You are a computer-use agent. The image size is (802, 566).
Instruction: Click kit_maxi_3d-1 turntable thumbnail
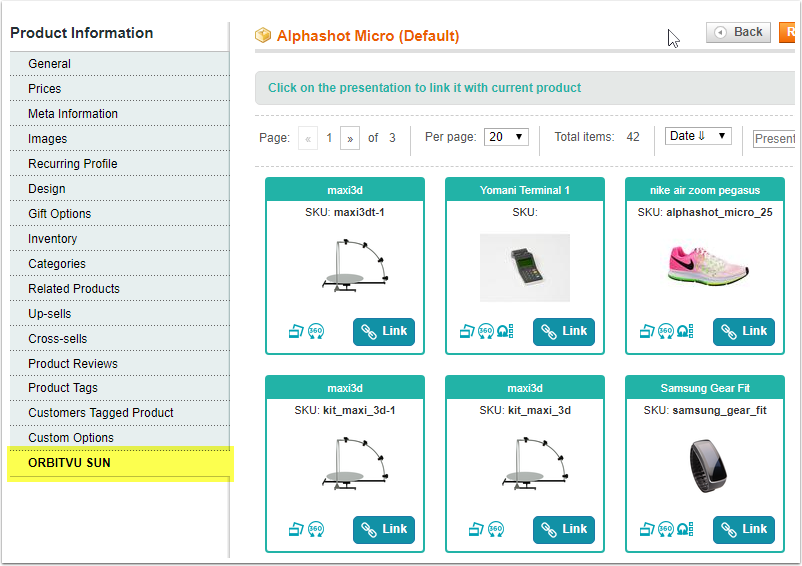[355, 464]
